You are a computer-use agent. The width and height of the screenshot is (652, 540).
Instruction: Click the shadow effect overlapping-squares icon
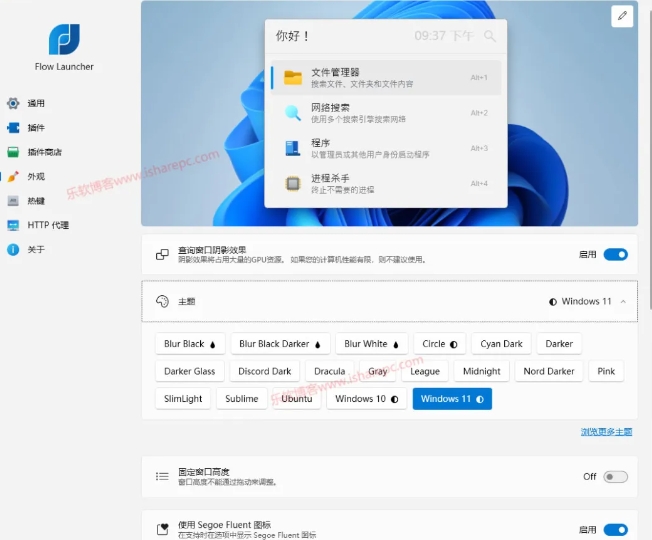162,254
